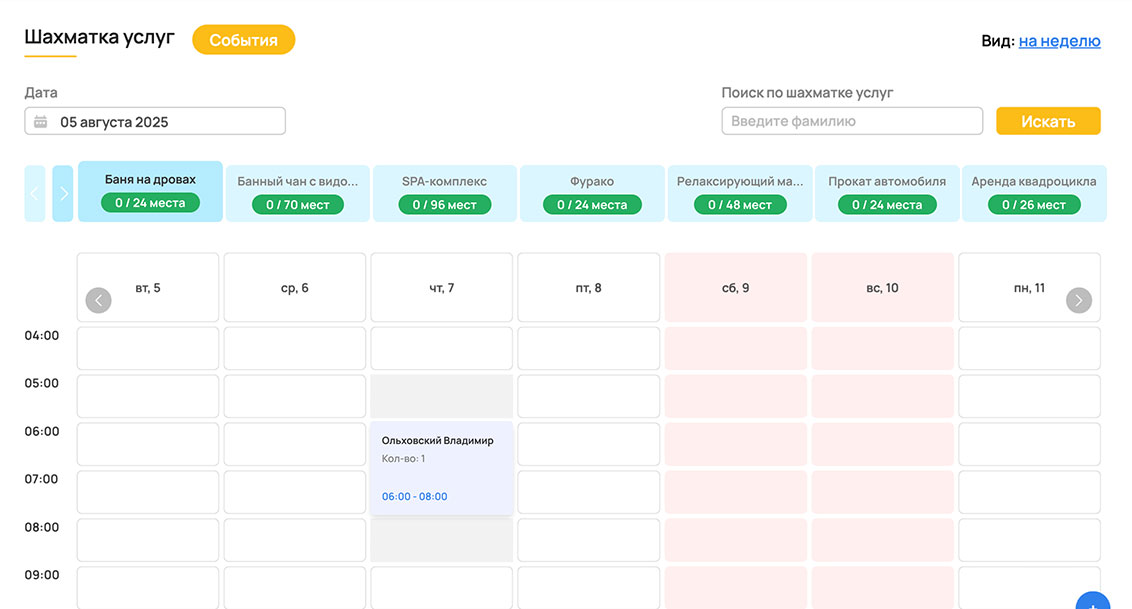Screen dimensions: 1132x609
Task: Select the Фурако service tab
Action: (x=592, y=193)
